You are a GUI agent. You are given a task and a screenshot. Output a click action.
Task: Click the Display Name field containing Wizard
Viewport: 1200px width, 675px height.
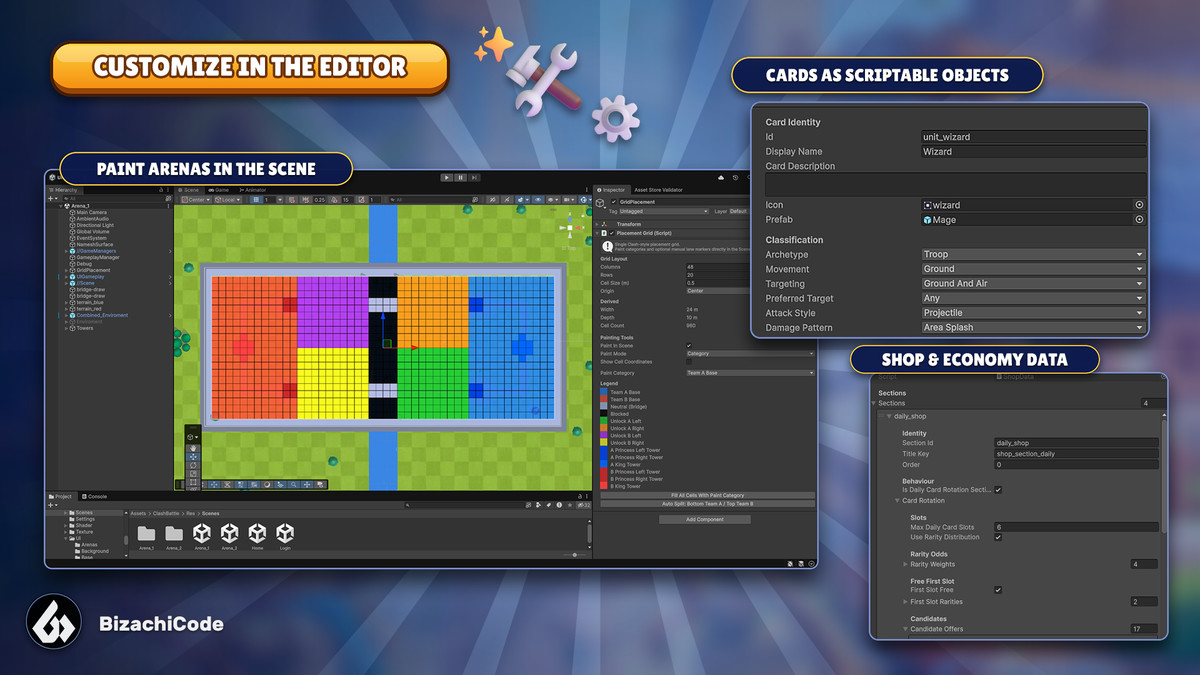[1034, 152]
